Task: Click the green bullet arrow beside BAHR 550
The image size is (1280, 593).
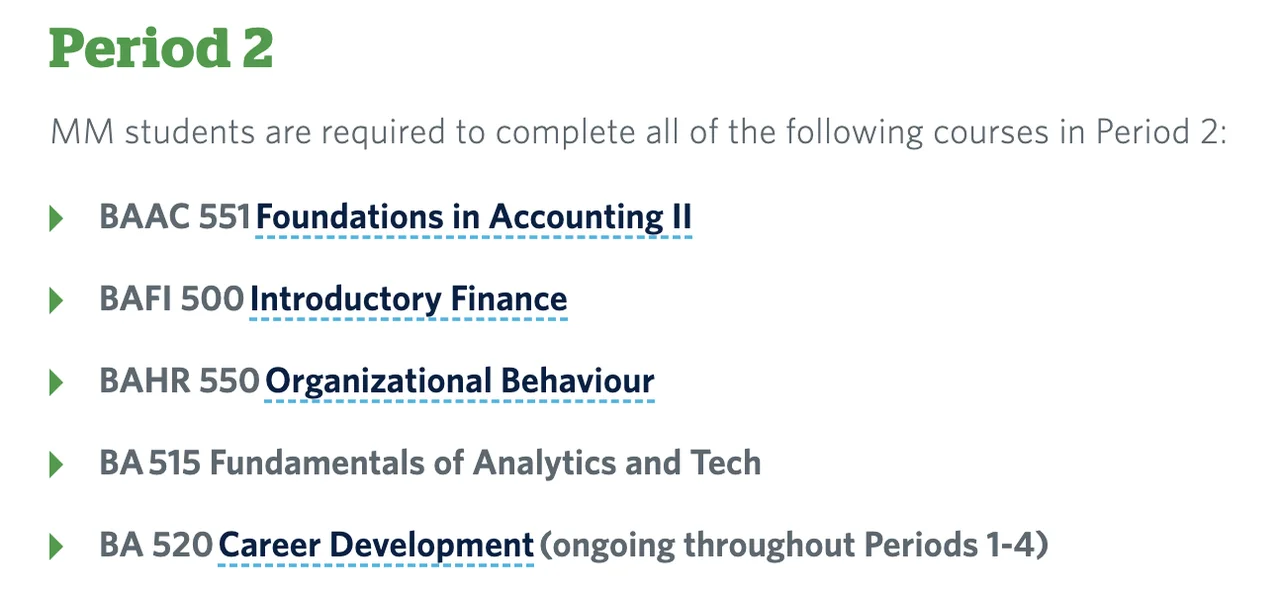Action: click(56, 381)
